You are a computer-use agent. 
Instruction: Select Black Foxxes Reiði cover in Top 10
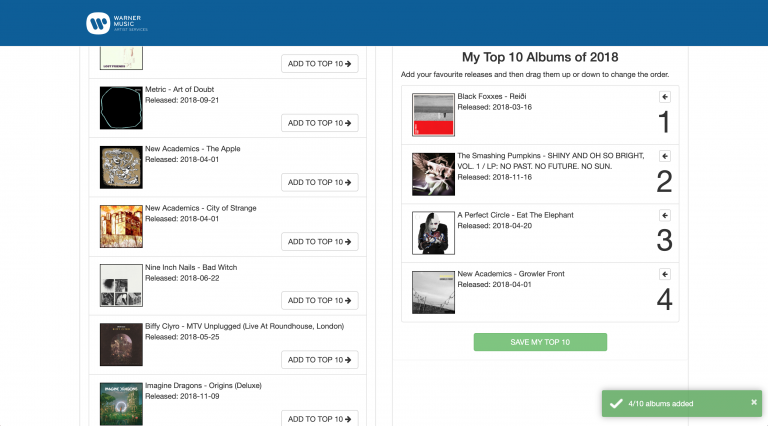point(433,114)
